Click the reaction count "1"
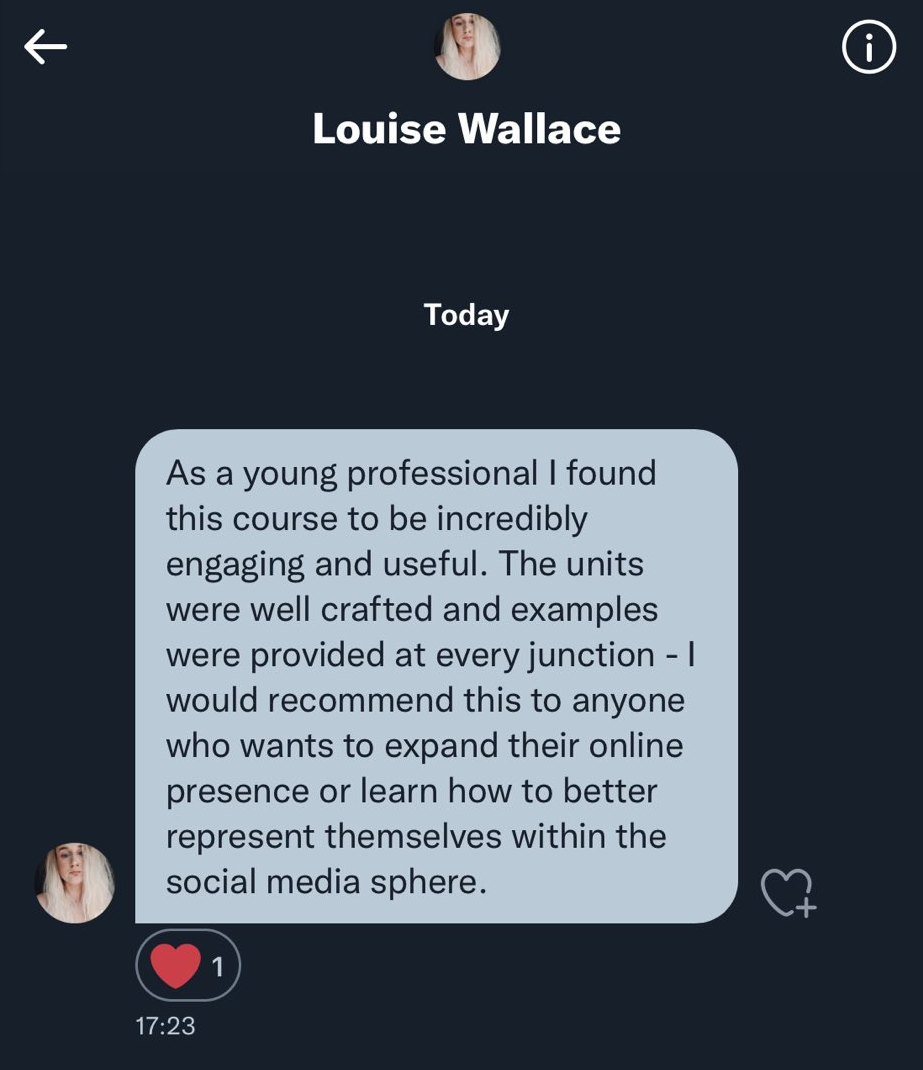Screen dimensions: 923x1070 click(218, 966)
